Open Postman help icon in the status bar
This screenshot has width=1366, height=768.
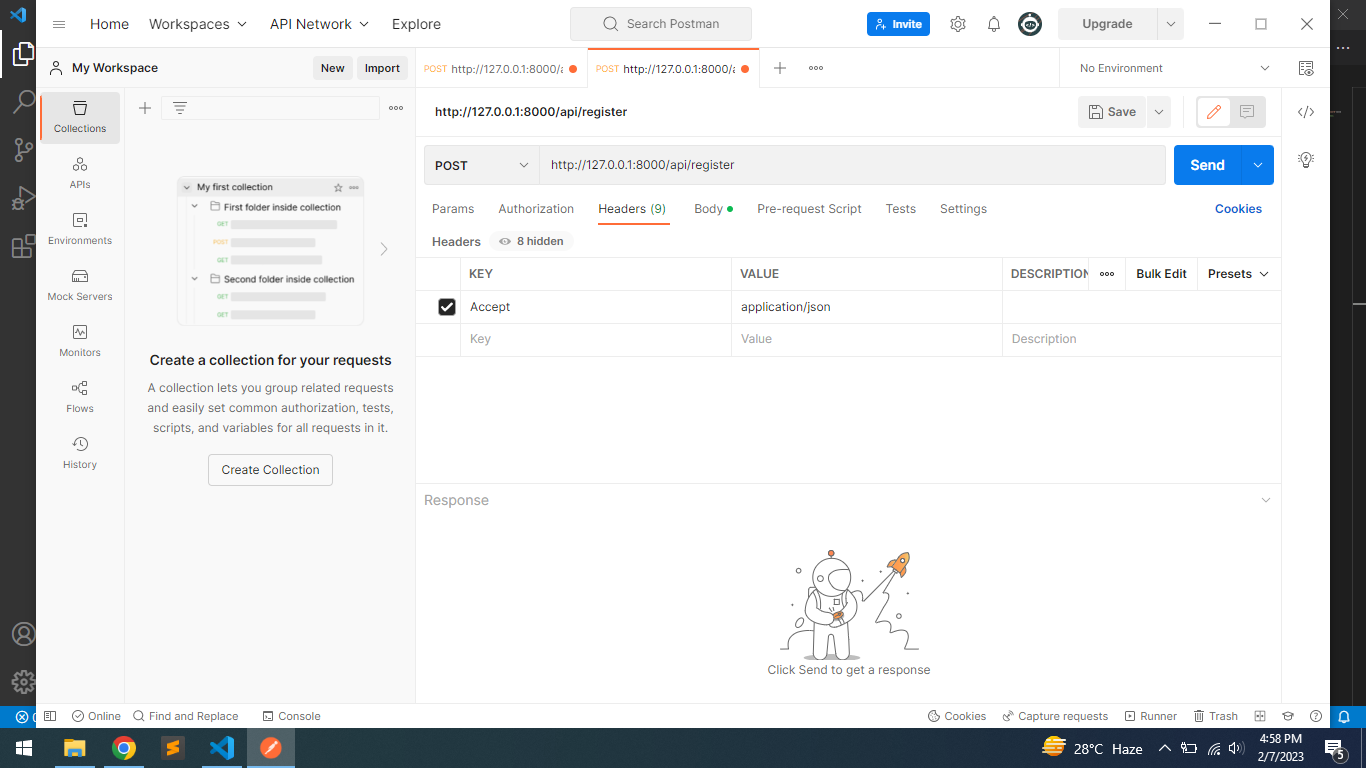tap(1316, 716)
